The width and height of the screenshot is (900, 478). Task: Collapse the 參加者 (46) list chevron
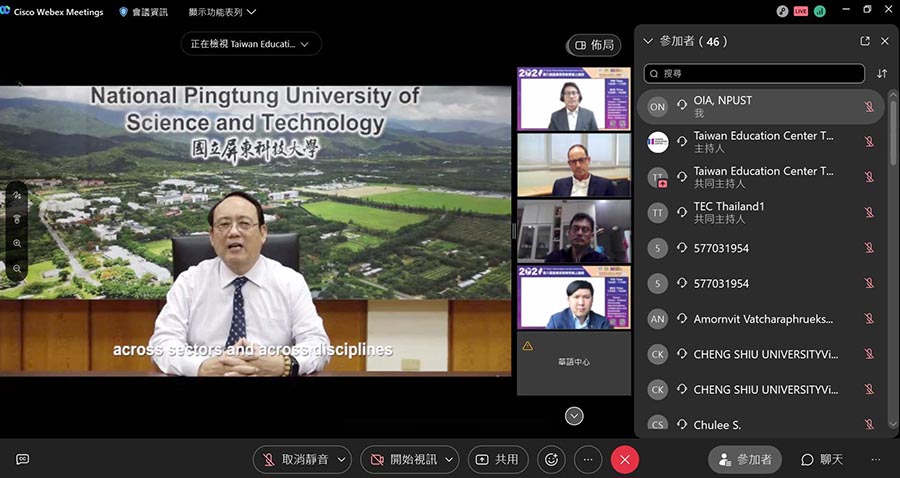(648, 41)
